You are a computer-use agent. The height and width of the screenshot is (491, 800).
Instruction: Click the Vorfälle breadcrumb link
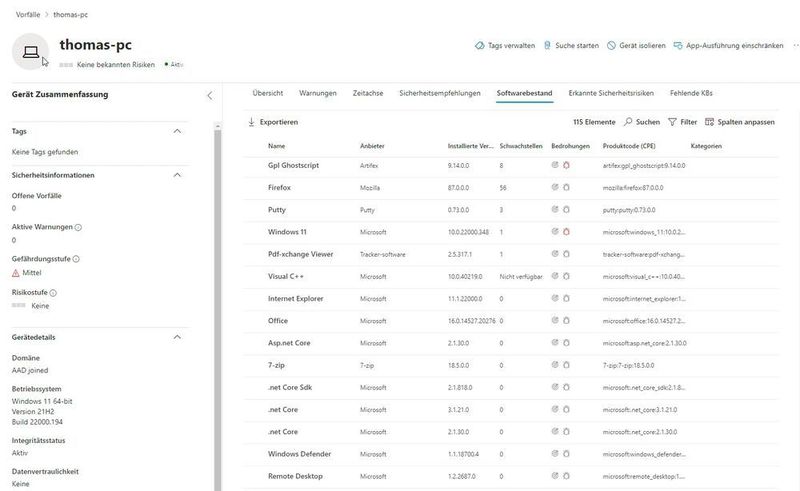click(28, 14)
